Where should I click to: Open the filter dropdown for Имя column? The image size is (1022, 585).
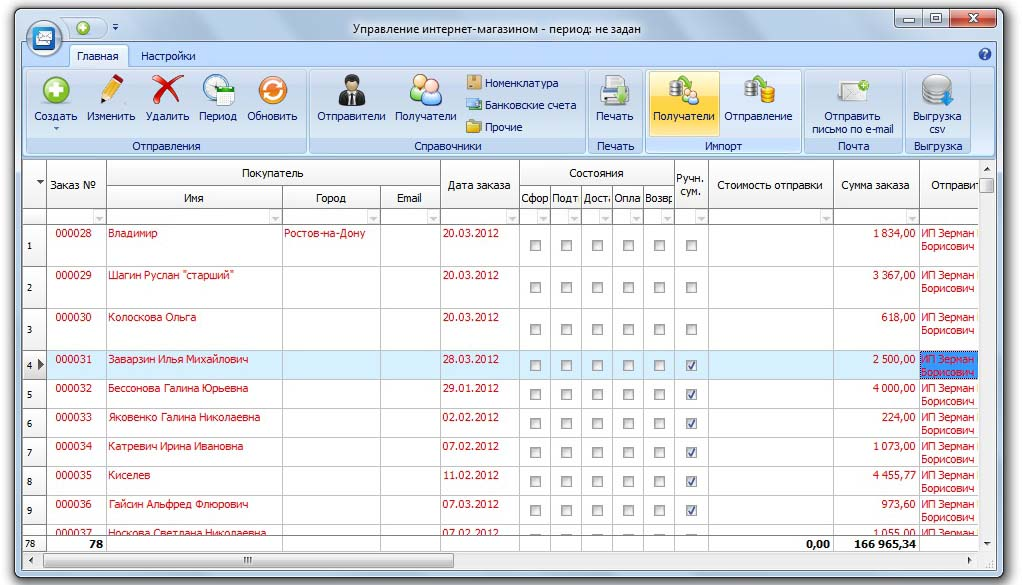275,218
